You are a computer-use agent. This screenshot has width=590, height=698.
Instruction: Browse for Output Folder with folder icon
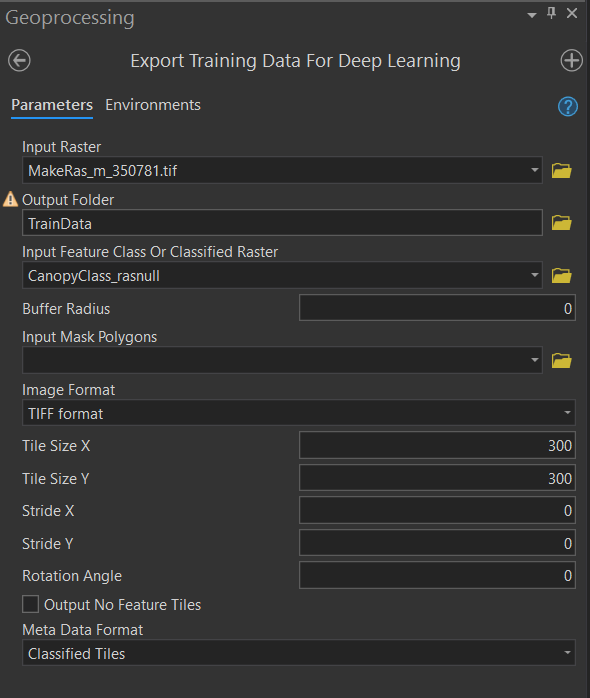tap(562, 223)
